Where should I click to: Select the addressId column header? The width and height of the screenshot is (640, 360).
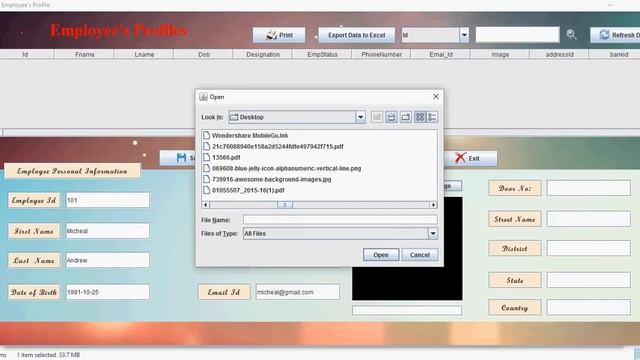click(559, 54)
